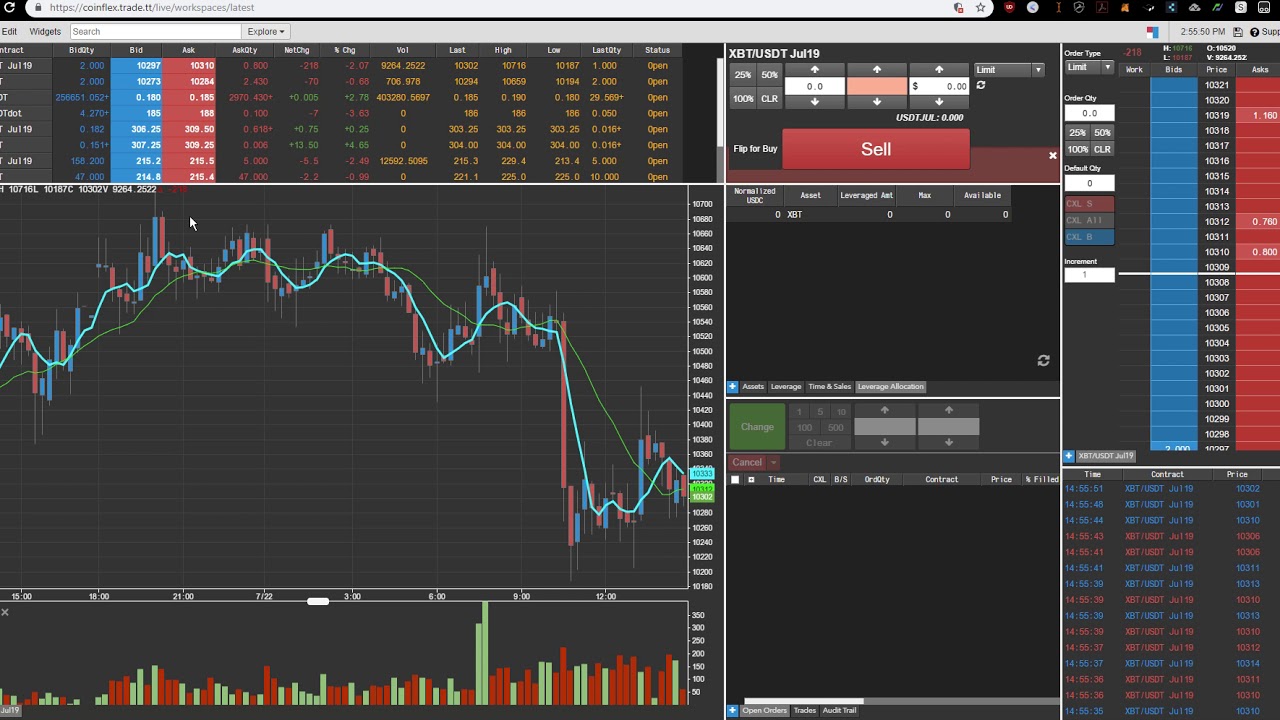The width and height of the screenshot is (1280, 720).
Task: Click the small expand box beside the Time column
Action: click(x=751, y=480)
